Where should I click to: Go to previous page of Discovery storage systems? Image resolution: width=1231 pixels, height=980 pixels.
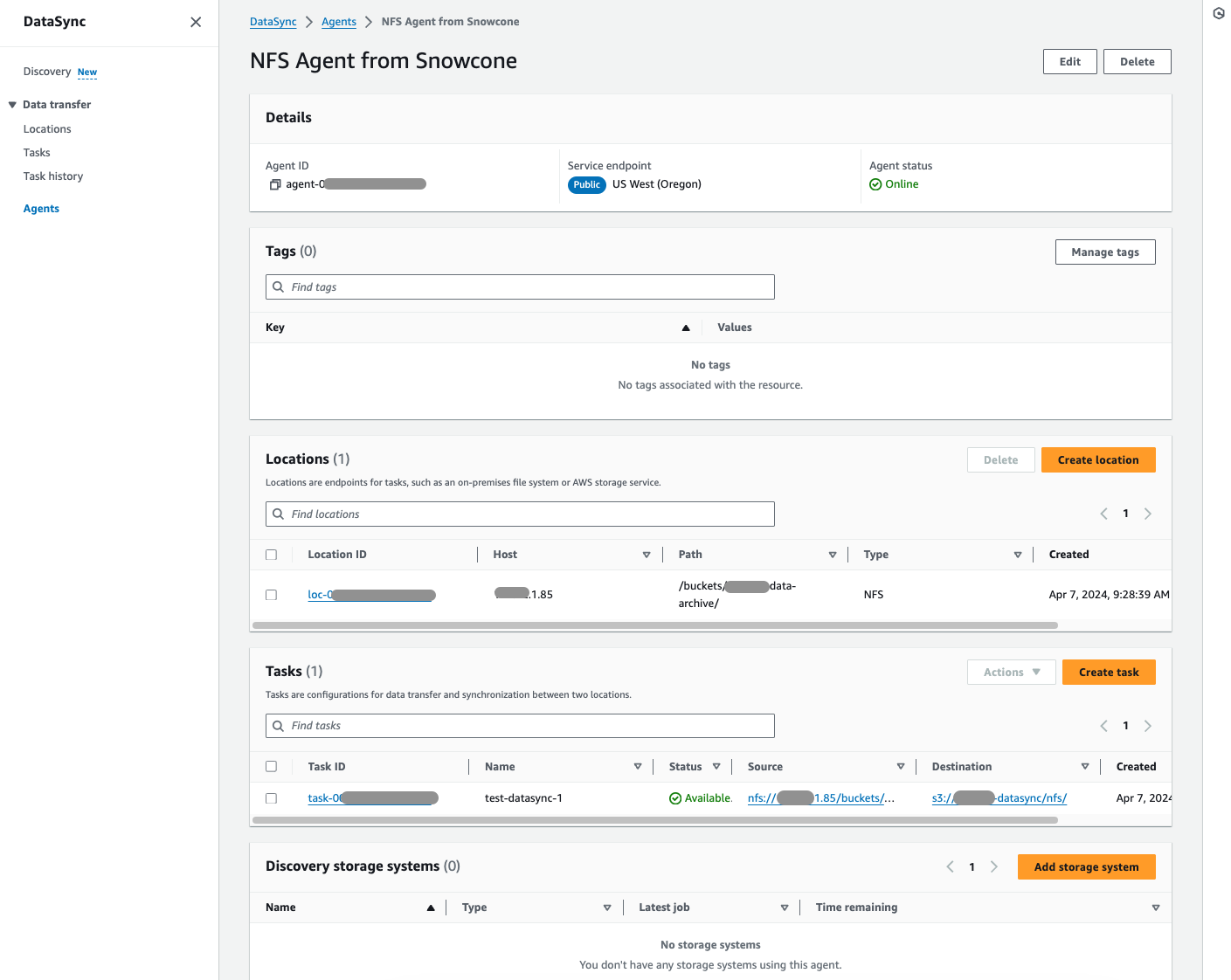[950, 866]
